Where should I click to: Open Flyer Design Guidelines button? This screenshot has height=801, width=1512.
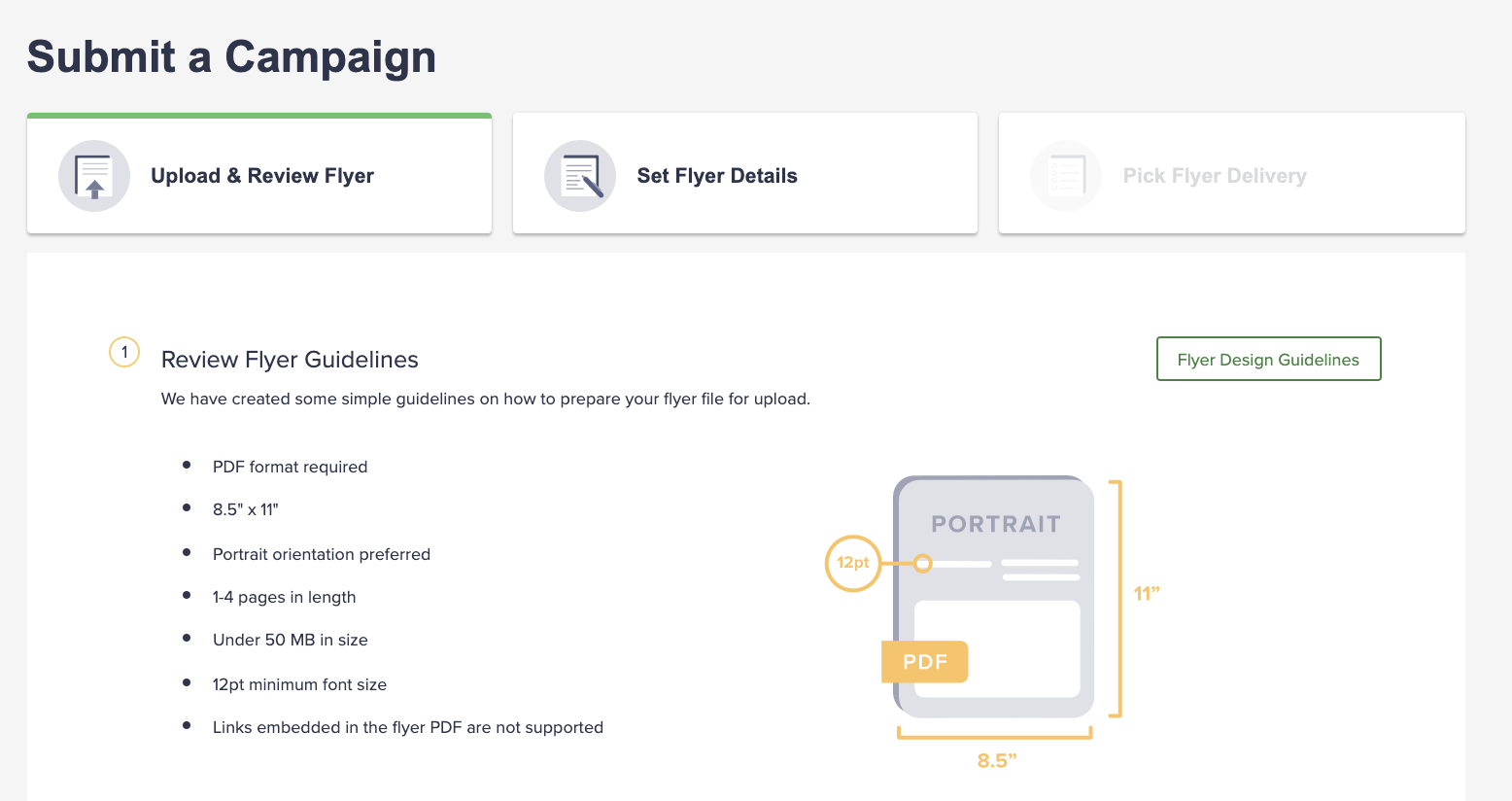pyautogui.click(x=1268, y=359)
